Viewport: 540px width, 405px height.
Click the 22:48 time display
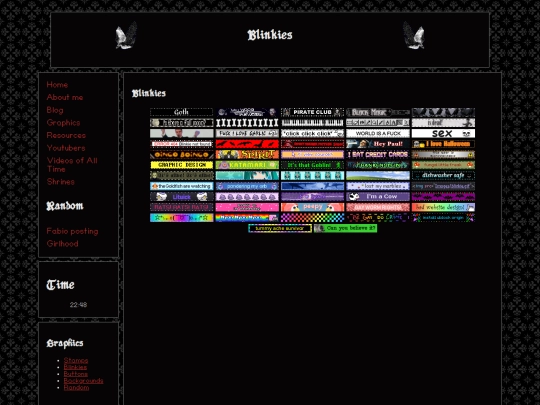click(78, 305)
